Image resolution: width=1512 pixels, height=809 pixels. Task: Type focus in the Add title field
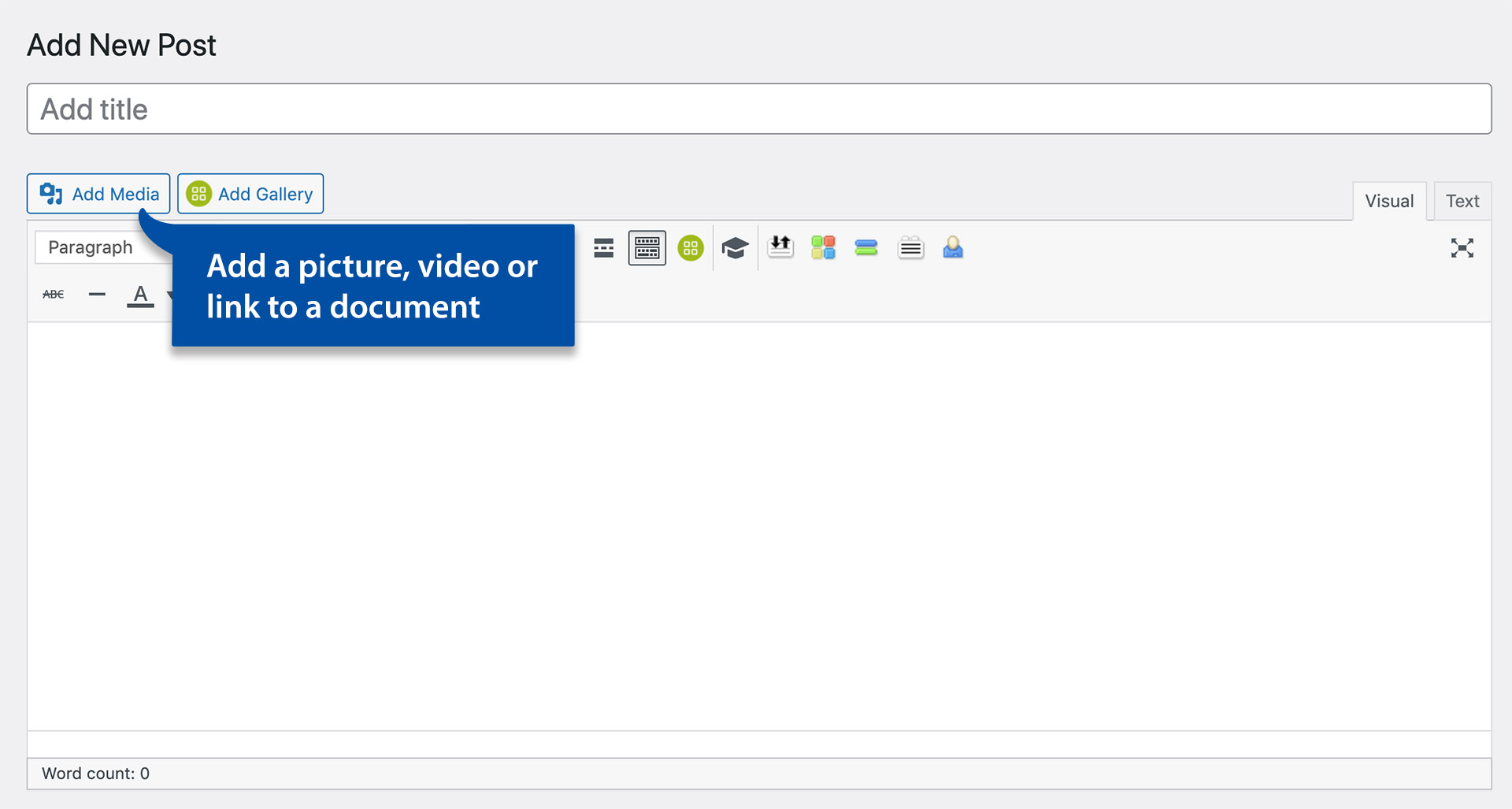pos(759,109)
